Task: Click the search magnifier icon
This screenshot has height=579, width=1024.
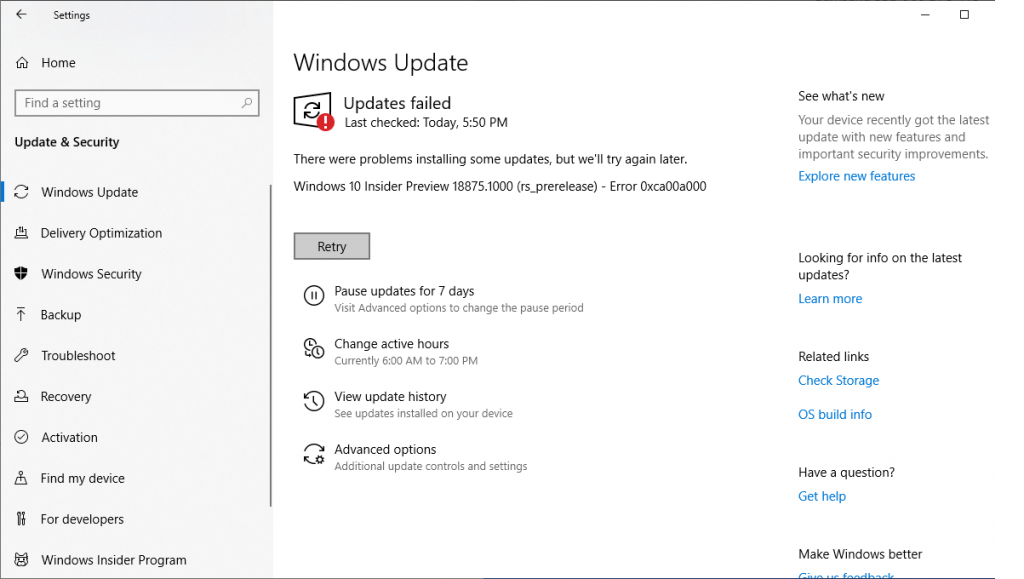Action: pos(247,103)
